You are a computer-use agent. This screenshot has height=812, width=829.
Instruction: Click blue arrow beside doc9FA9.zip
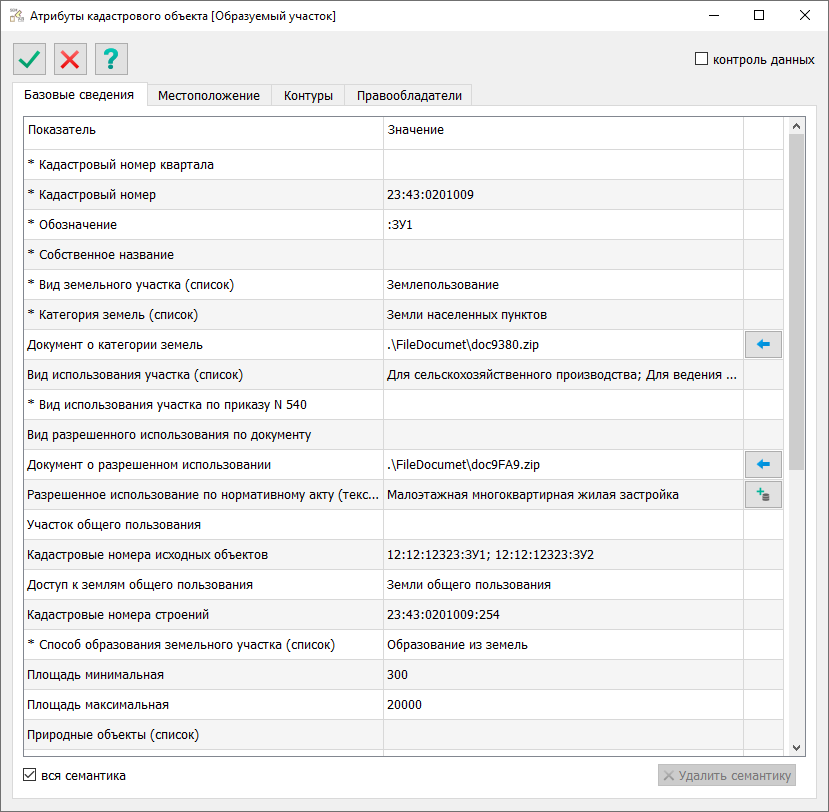763,465
